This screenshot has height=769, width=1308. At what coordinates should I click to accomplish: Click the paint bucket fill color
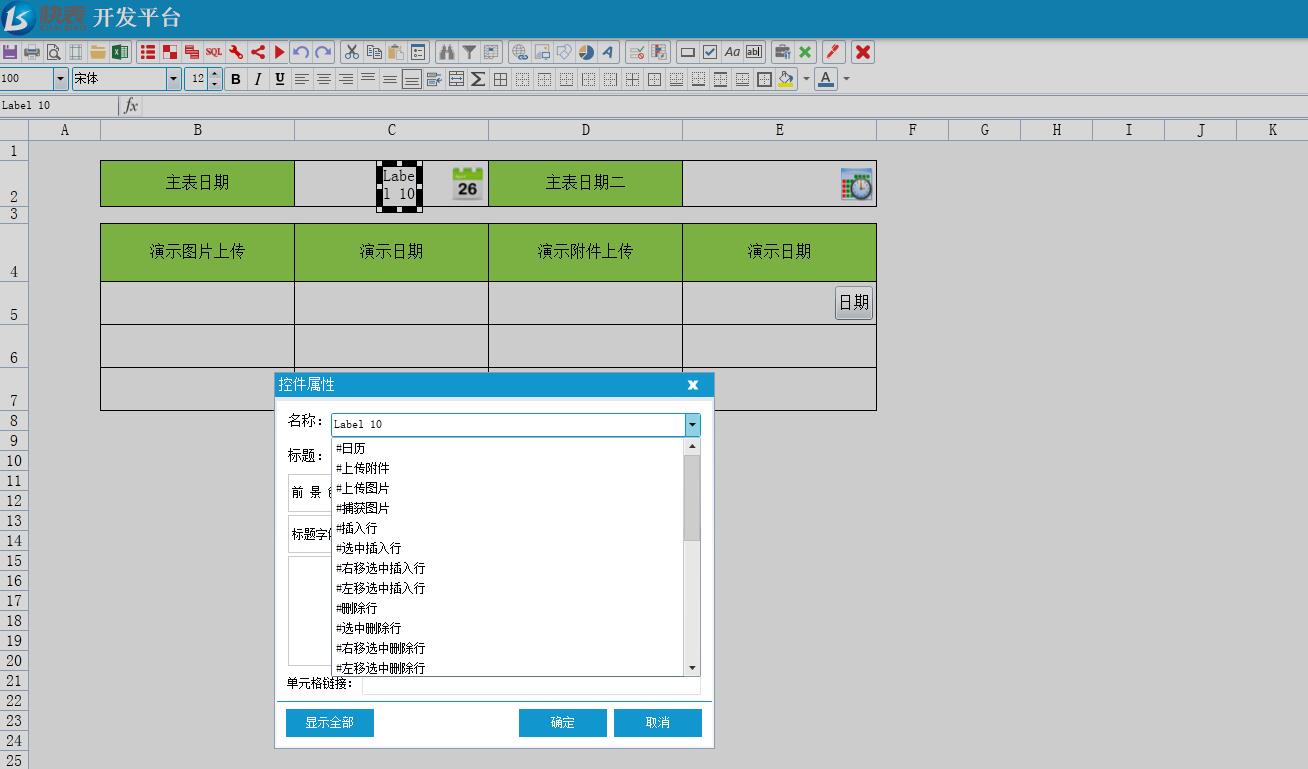point(787,79)
